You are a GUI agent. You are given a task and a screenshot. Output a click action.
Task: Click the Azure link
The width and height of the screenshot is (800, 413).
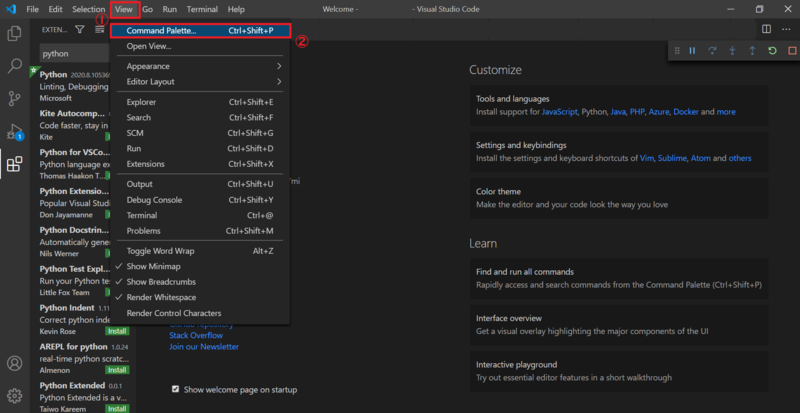tap(659, 112)
